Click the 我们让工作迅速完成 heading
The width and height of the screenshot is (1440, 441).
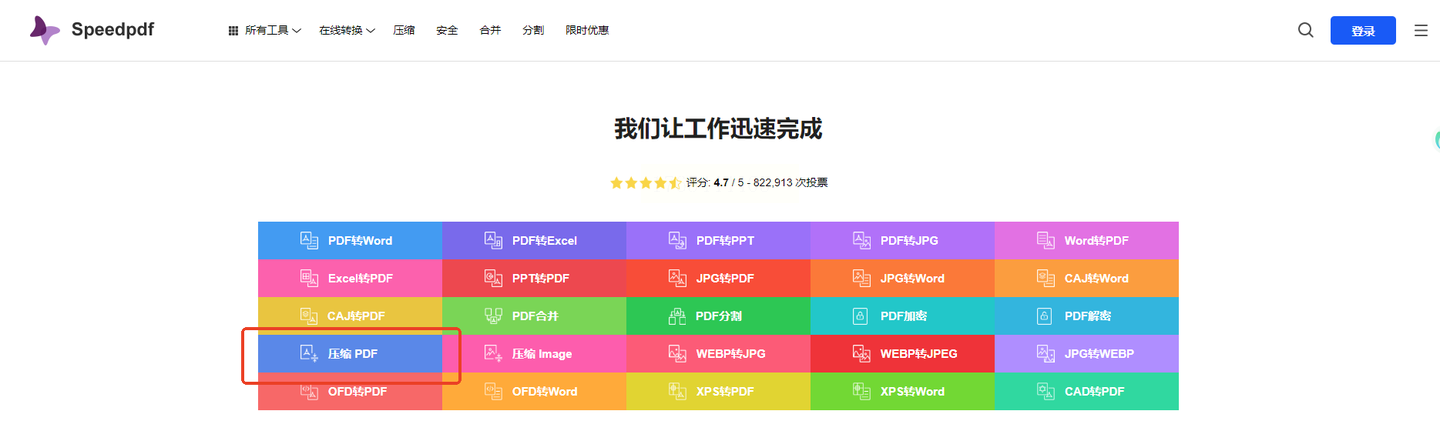coord(718,129)
